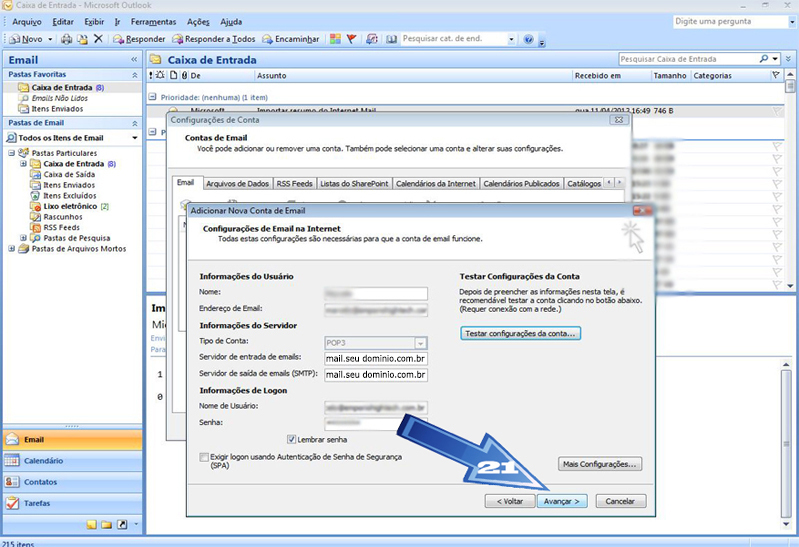This screenshot has width=799, height=547.
Task: Click the Responder reply button
Action: (139, 39)
